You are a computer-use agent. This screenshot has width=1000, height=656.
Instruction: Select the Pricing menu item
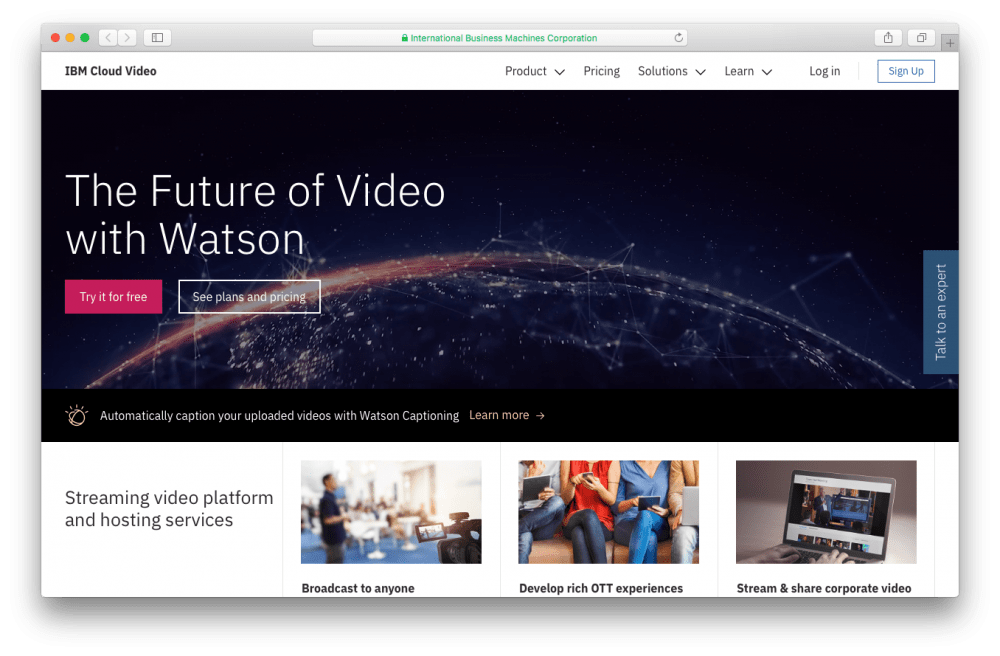[601, 71]
